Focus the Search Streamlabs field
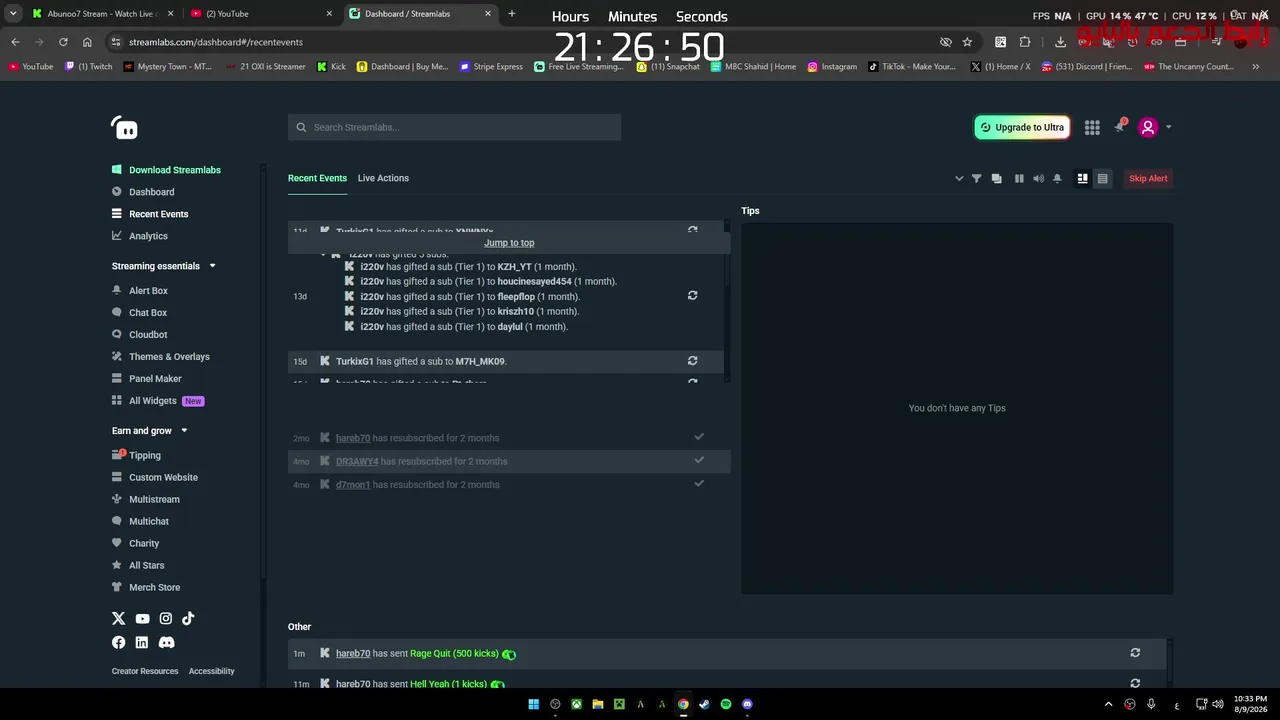 454,127
